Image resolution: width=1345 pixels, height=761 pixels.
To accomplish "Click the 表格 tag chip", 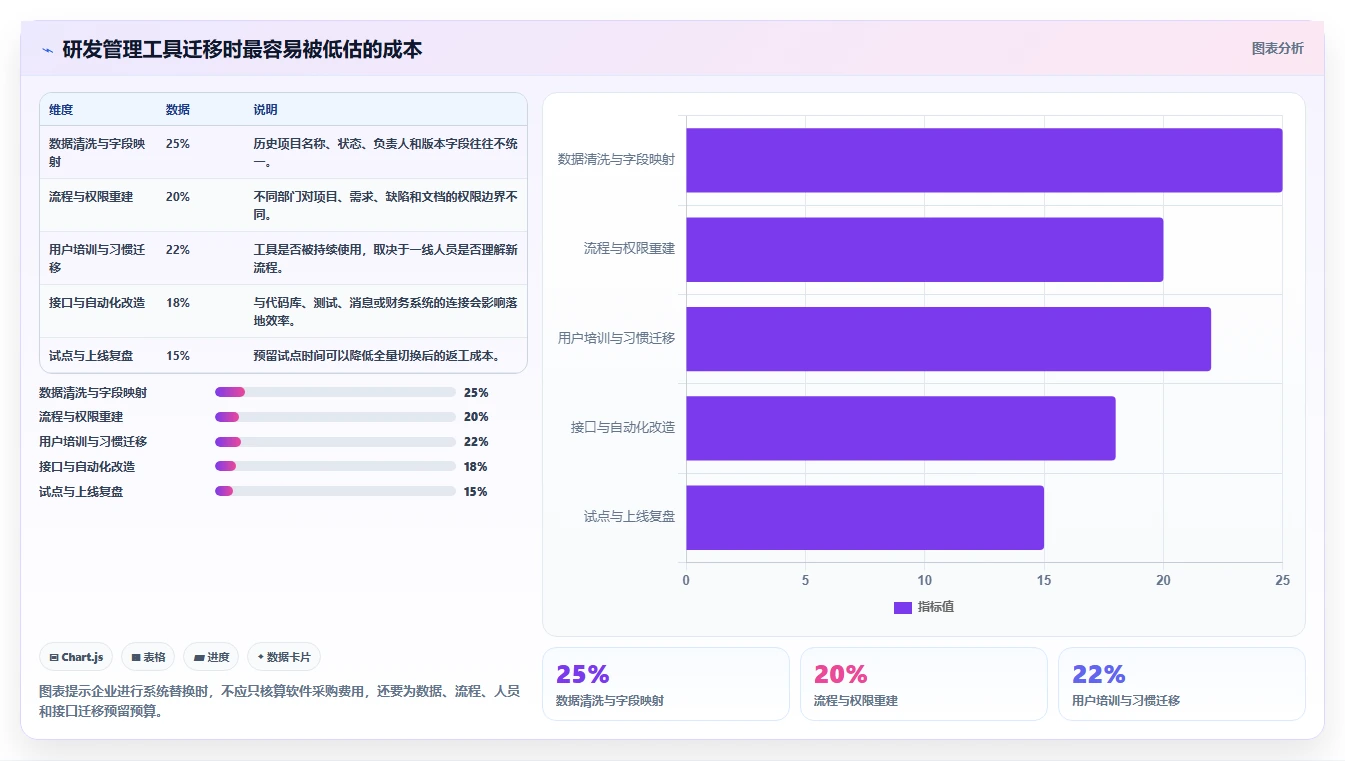I will pos(148,657).
